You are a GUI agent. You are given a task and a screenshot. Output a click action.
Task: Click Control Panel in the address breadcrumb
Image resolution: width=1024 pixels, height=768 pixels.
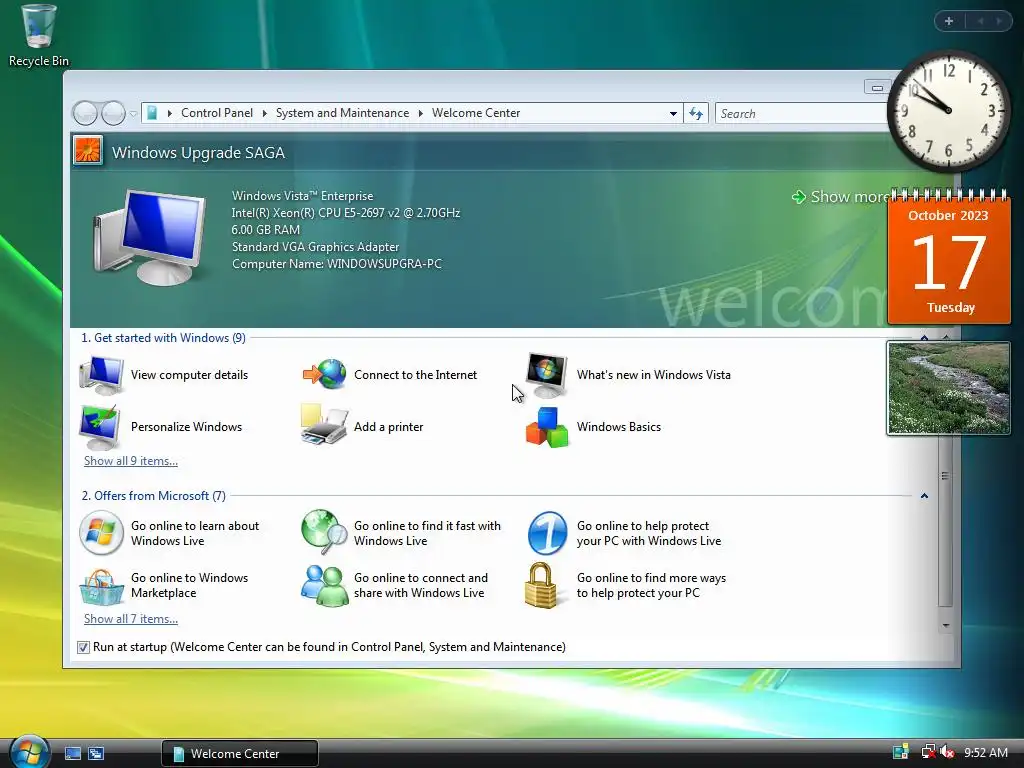coord(217,113)
